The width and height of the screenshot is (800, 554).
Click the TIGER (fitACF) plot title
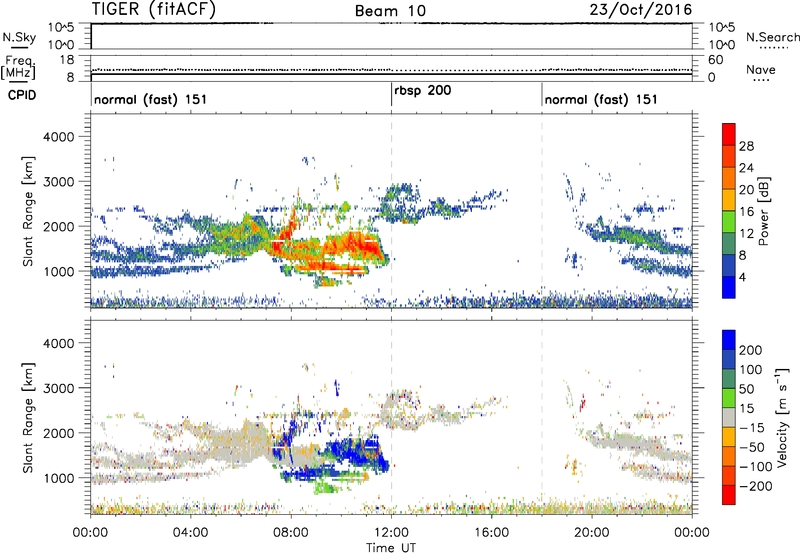click(154, 9)
